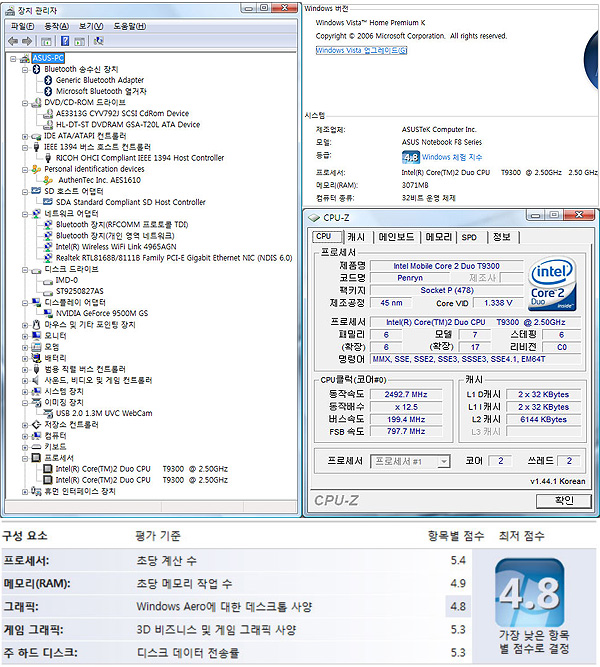
Task: Click the Back arrow in Device Manager toolbar
Action: pos(13,41)
